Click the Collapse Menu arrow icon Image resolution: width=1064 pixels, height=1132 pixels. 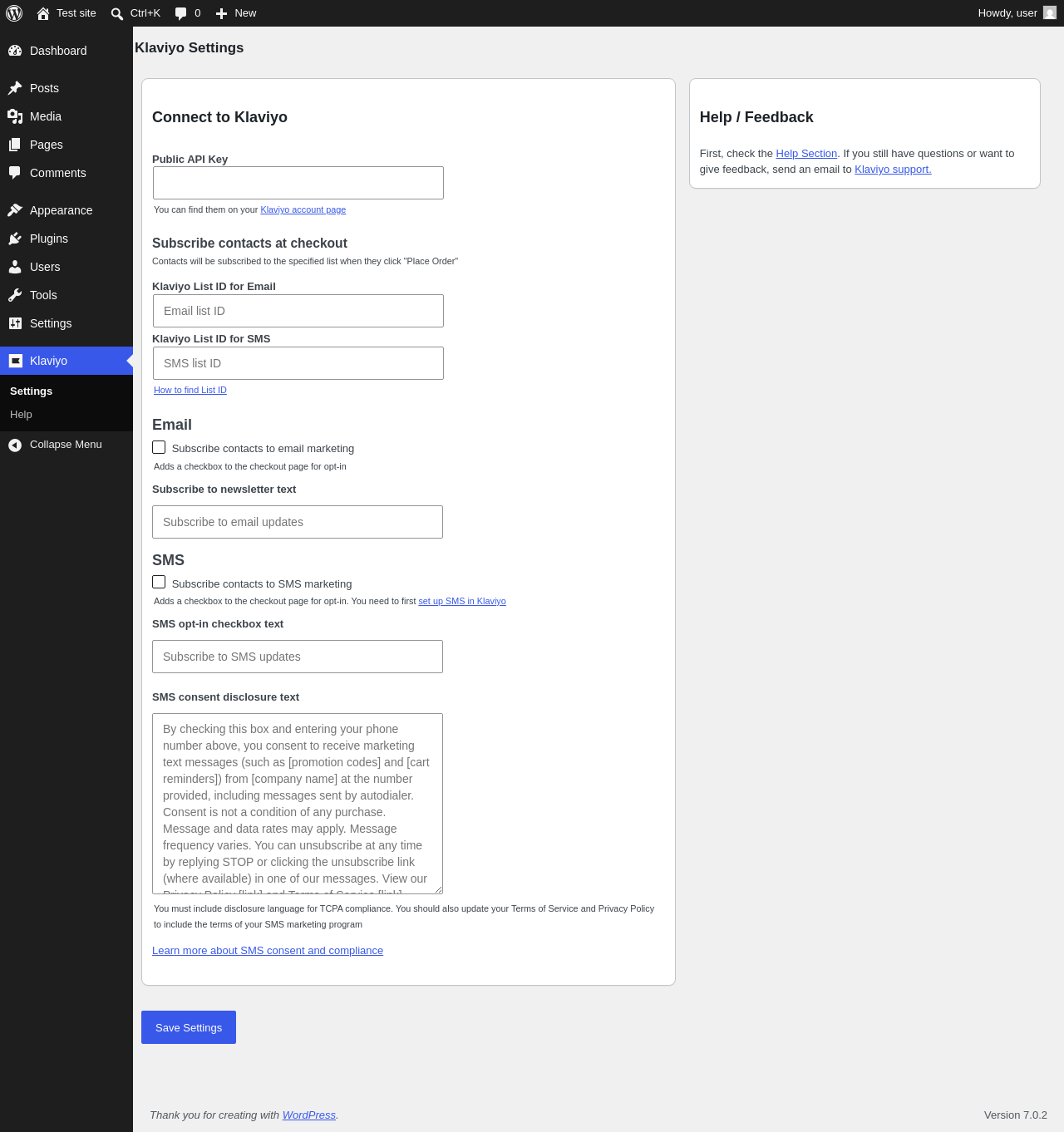[x=15, y=445]
